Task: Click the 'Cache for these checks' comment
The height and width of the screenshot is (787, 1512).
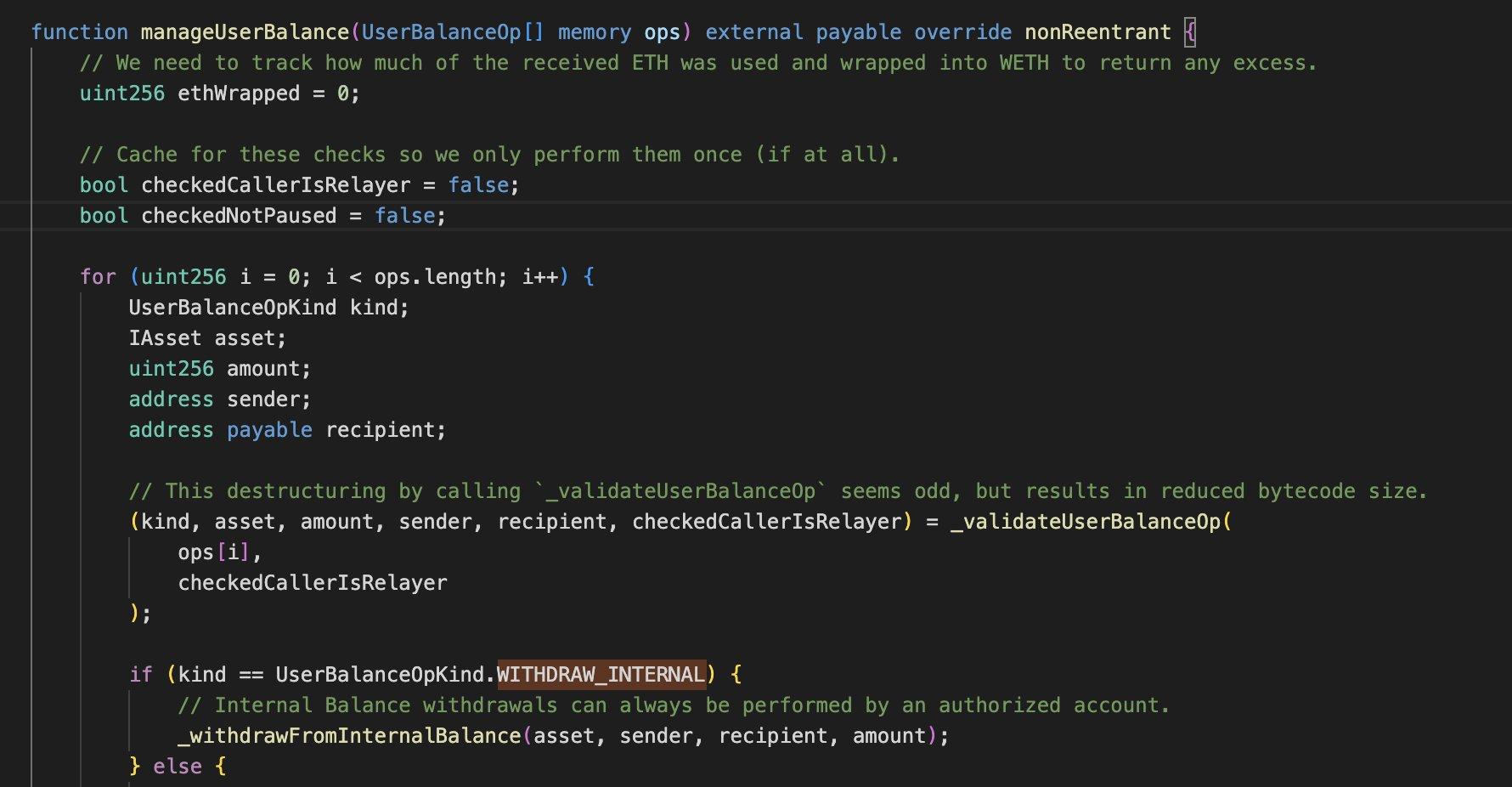Action: (488, 155)
